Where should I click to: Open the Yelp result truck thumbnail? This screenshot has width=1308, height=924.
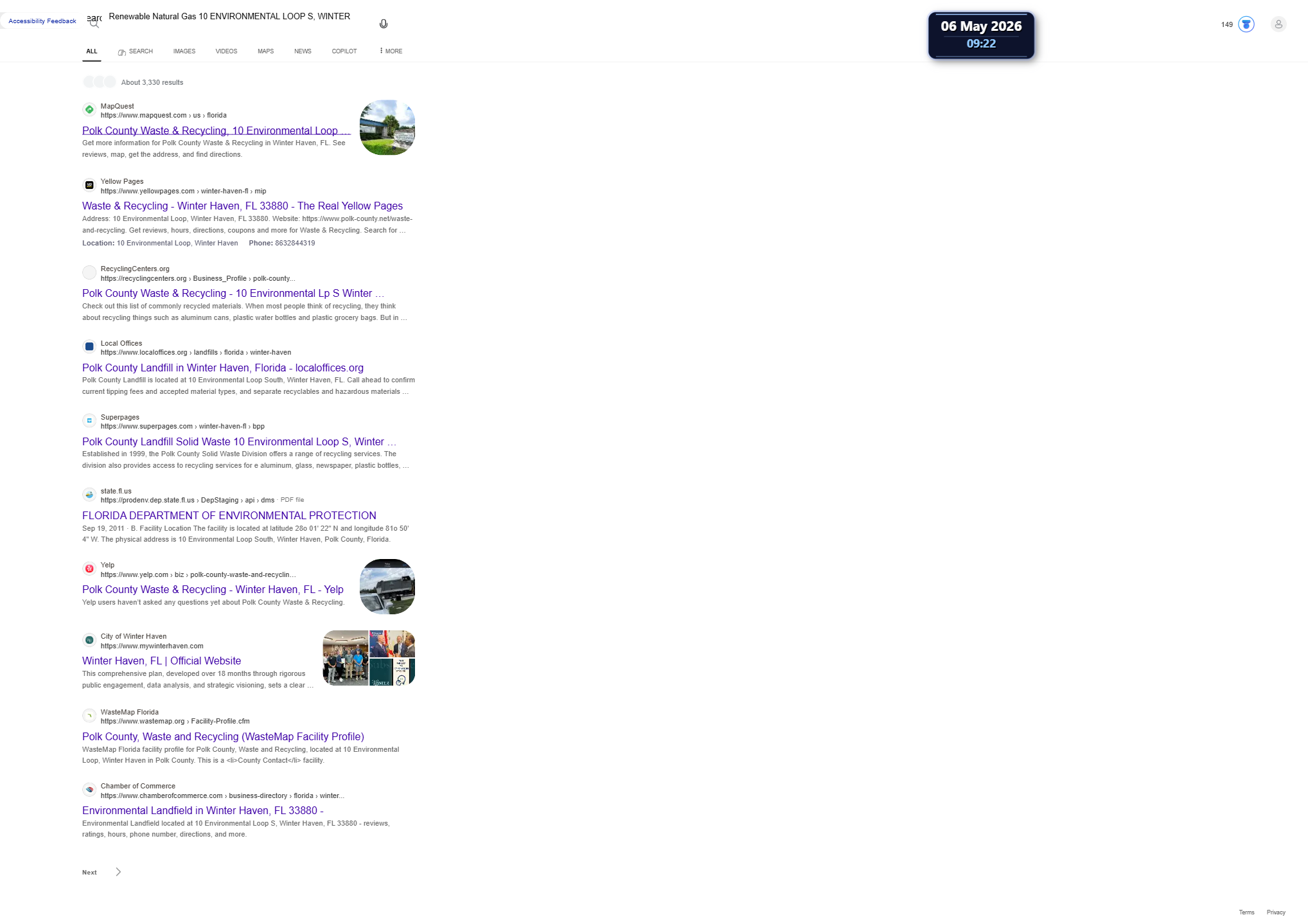387,587
